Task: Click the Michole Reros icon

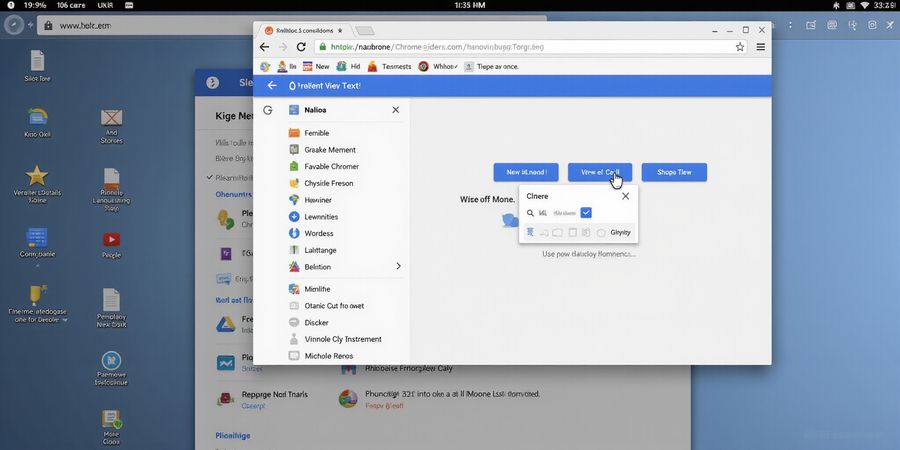Action: point(294,356)
